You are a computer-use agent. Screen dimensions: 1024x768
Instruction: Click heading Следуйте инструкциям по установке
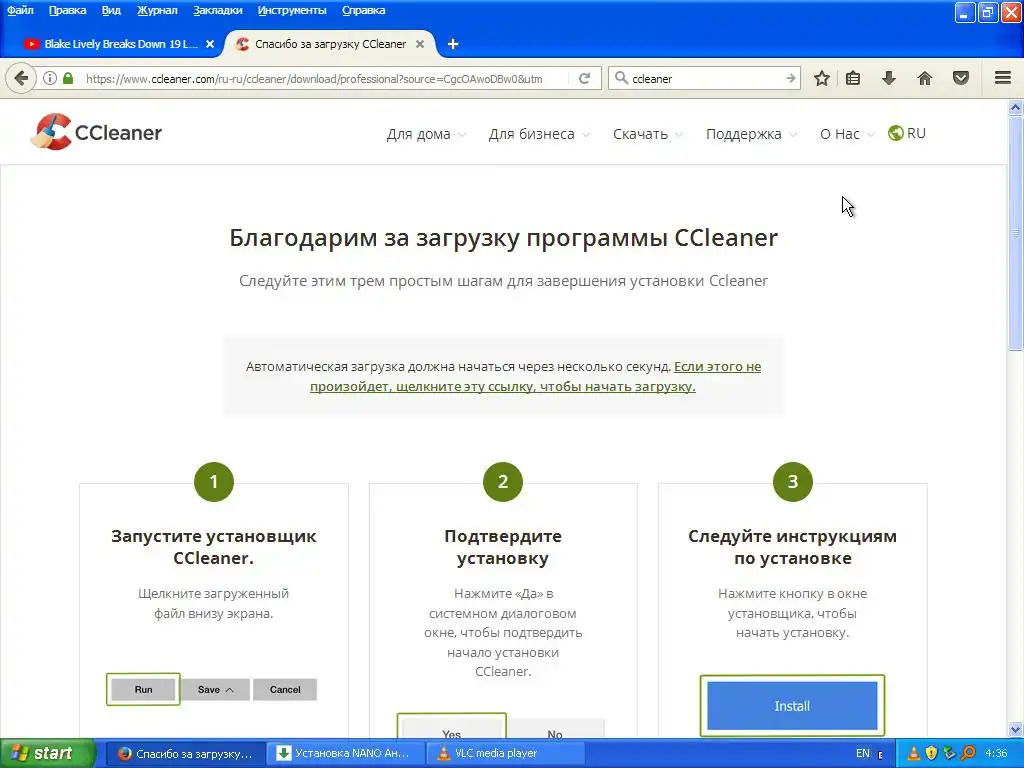point(792,547)
